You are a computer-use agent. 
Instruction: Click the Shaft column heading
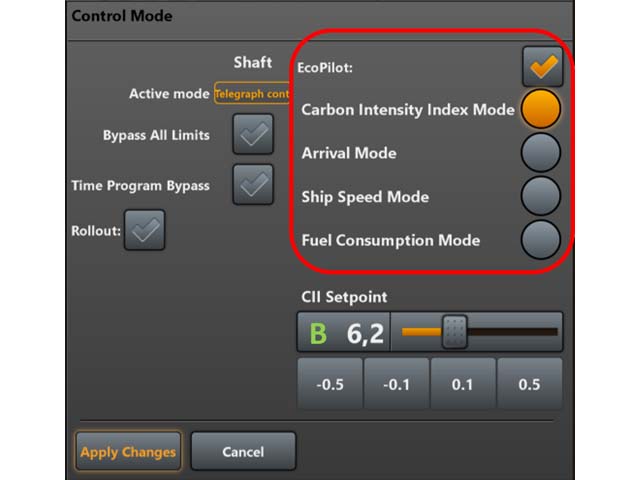(252, 62)
